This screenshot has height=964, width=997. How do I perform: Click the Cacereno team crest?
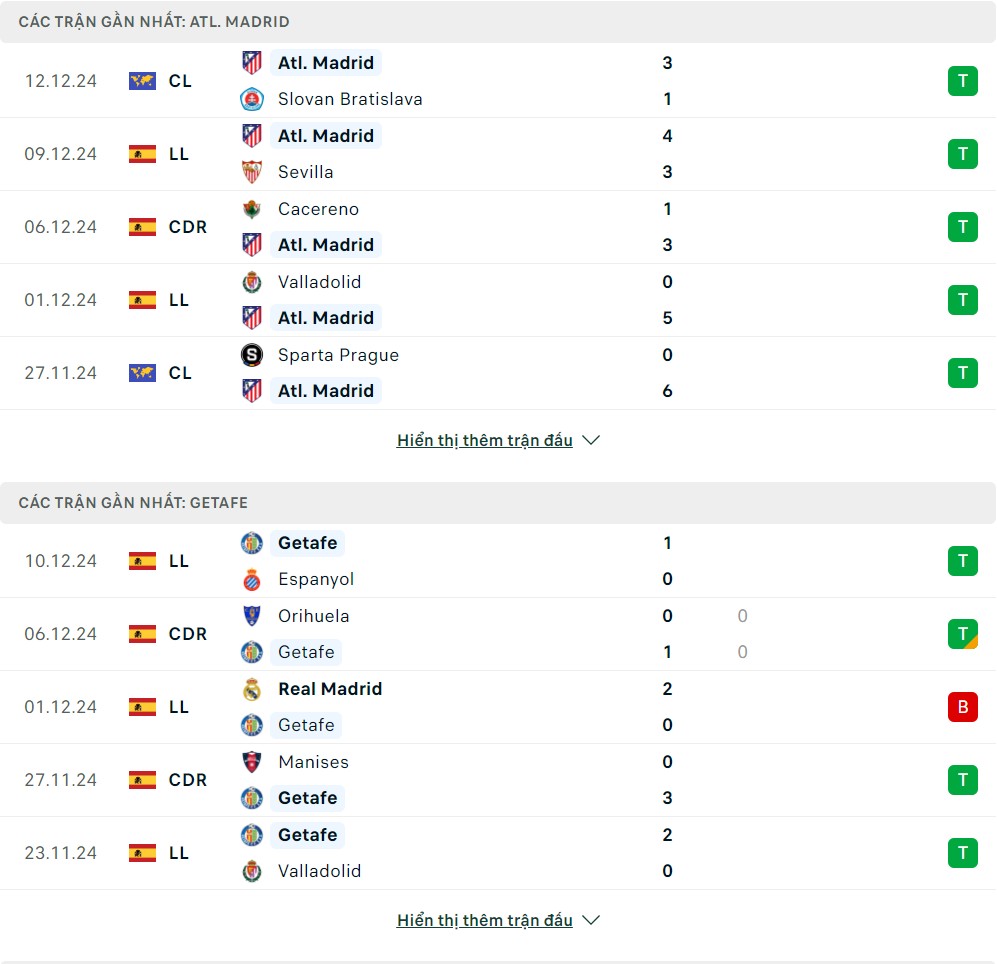tap(252, 209)
